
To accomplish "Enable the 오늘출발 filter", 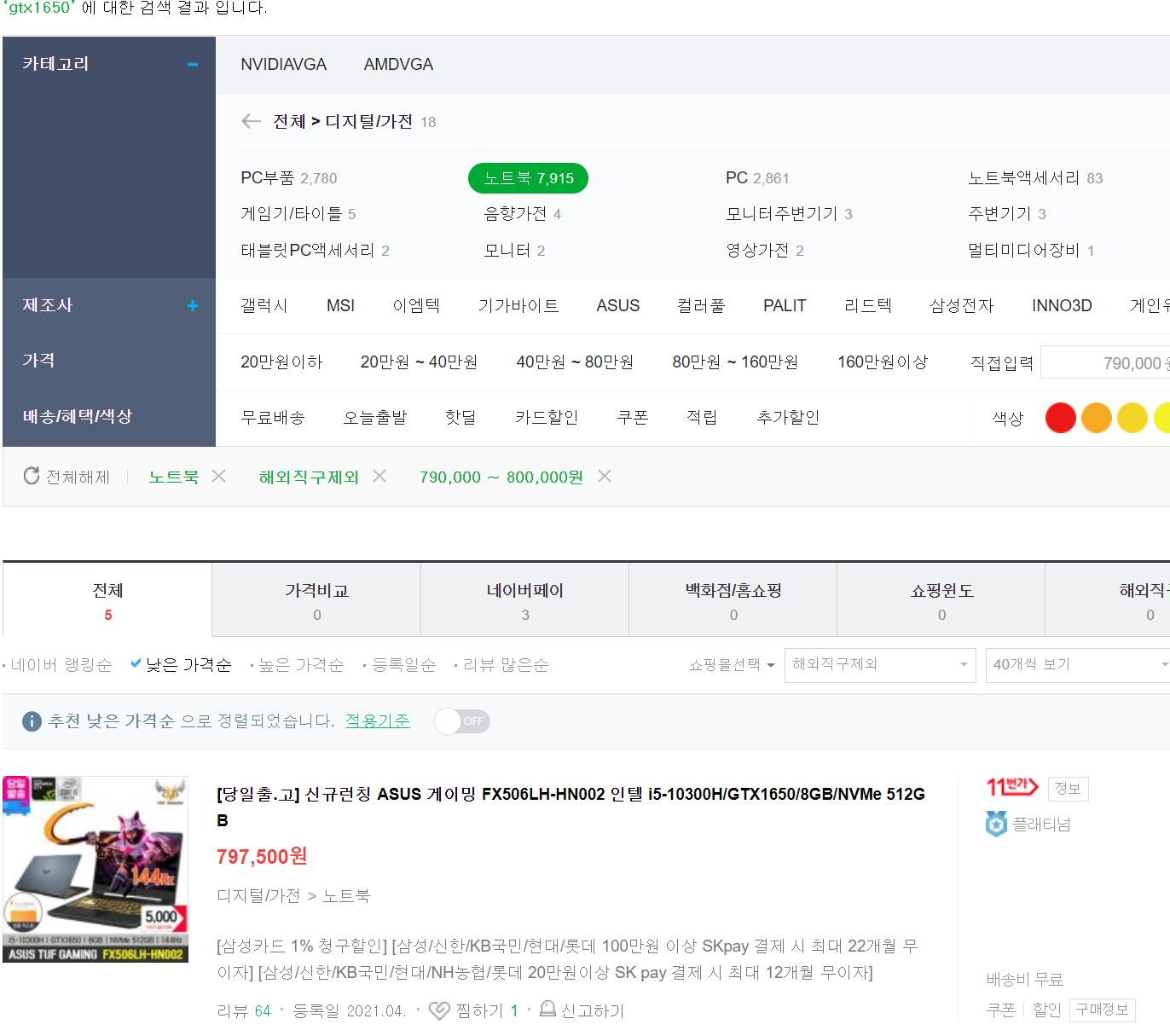I will (x=375, y=418).
